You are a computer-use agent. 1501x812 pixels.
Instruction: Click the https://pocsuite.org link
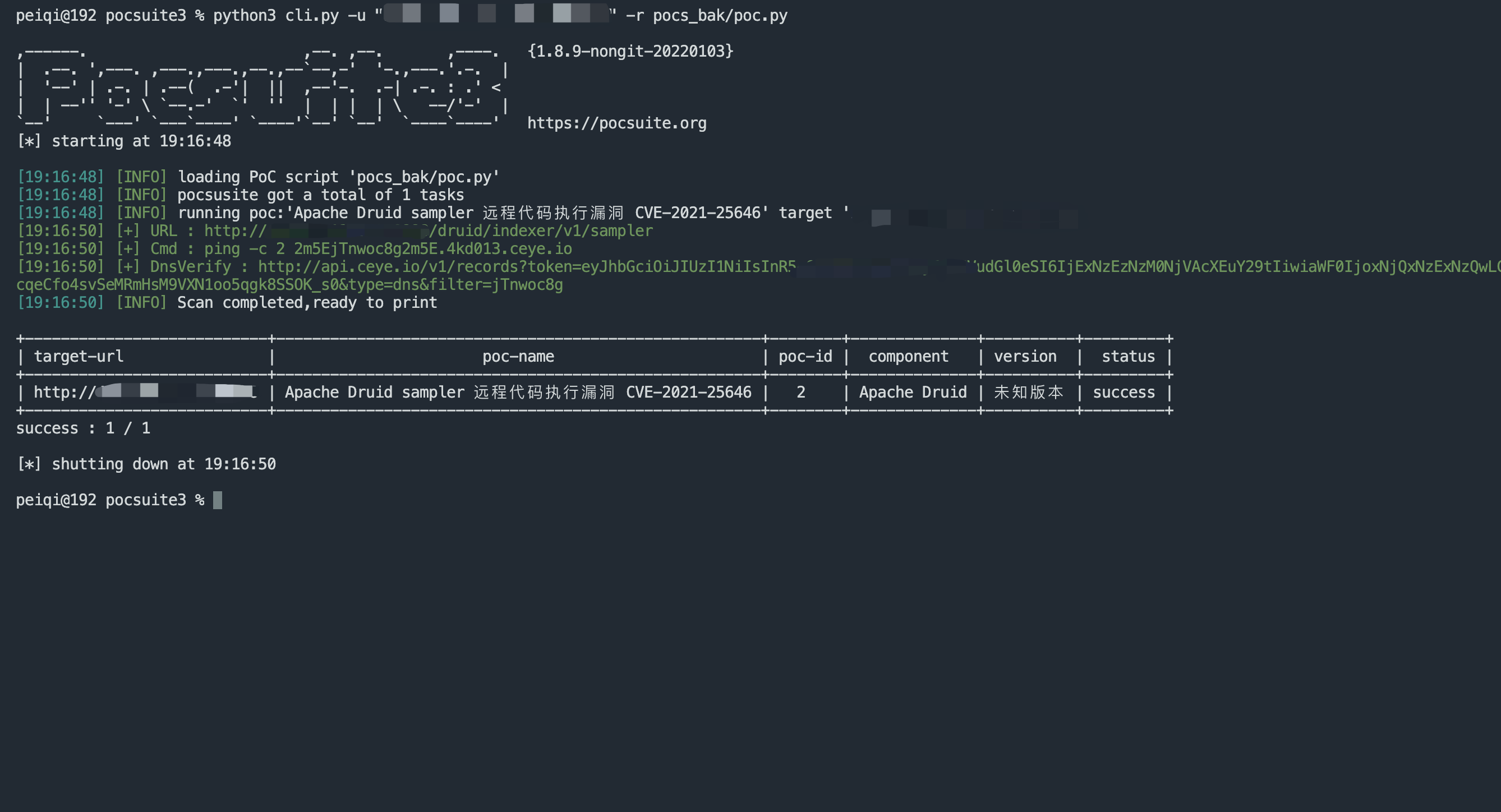click(616, 123)
